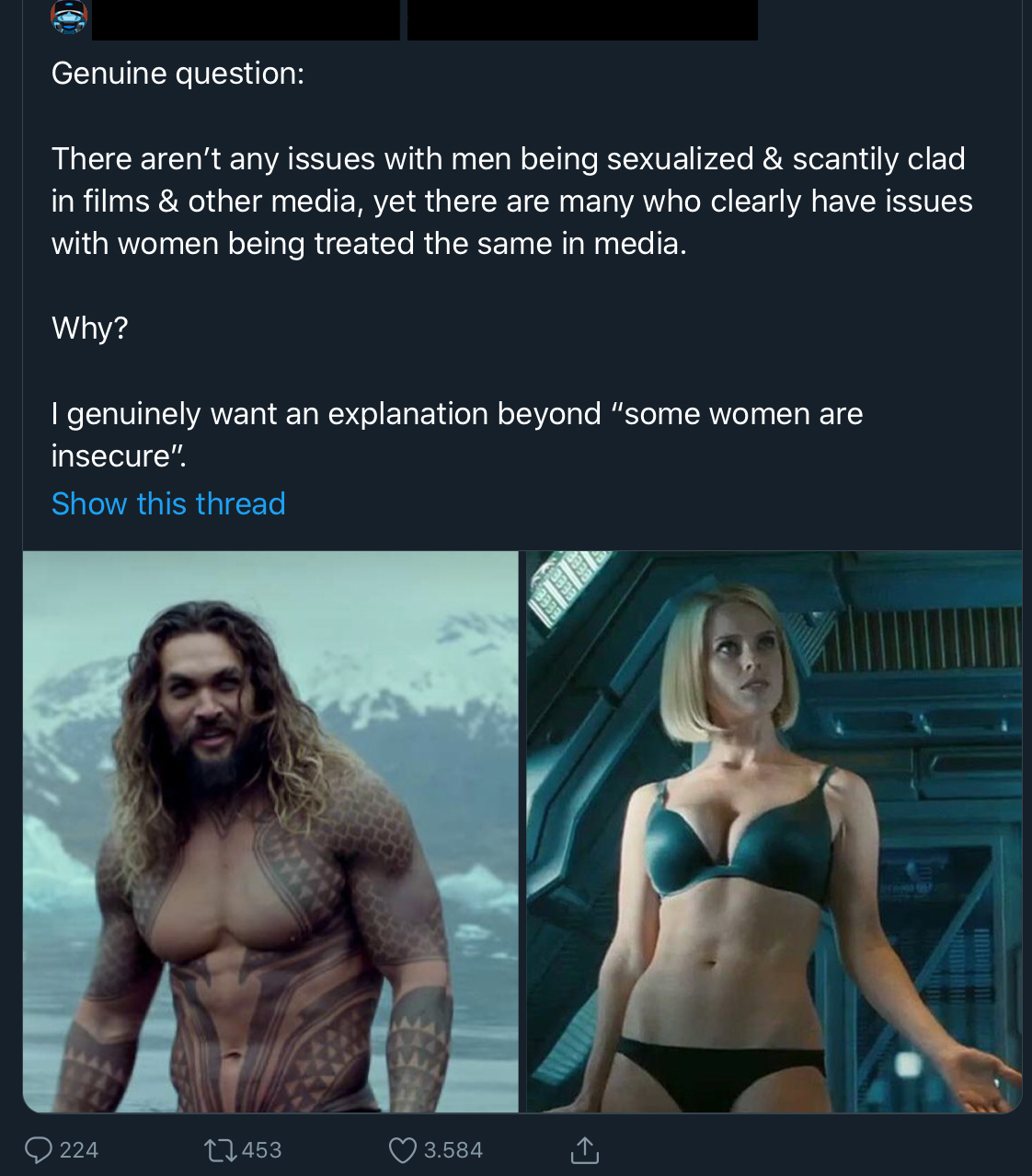
Task: Click the 'insecure".' text line
Action: [119, 455]
